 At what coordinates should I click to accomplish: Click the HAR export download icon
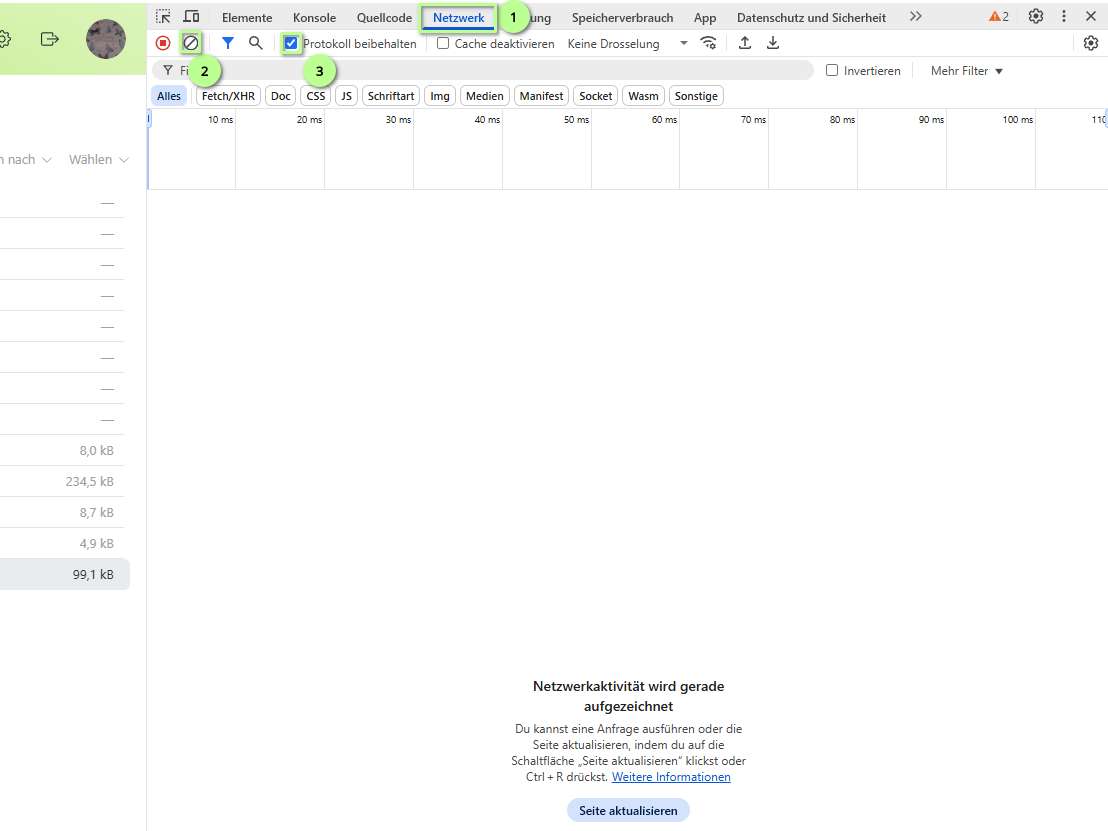(773, 43)
